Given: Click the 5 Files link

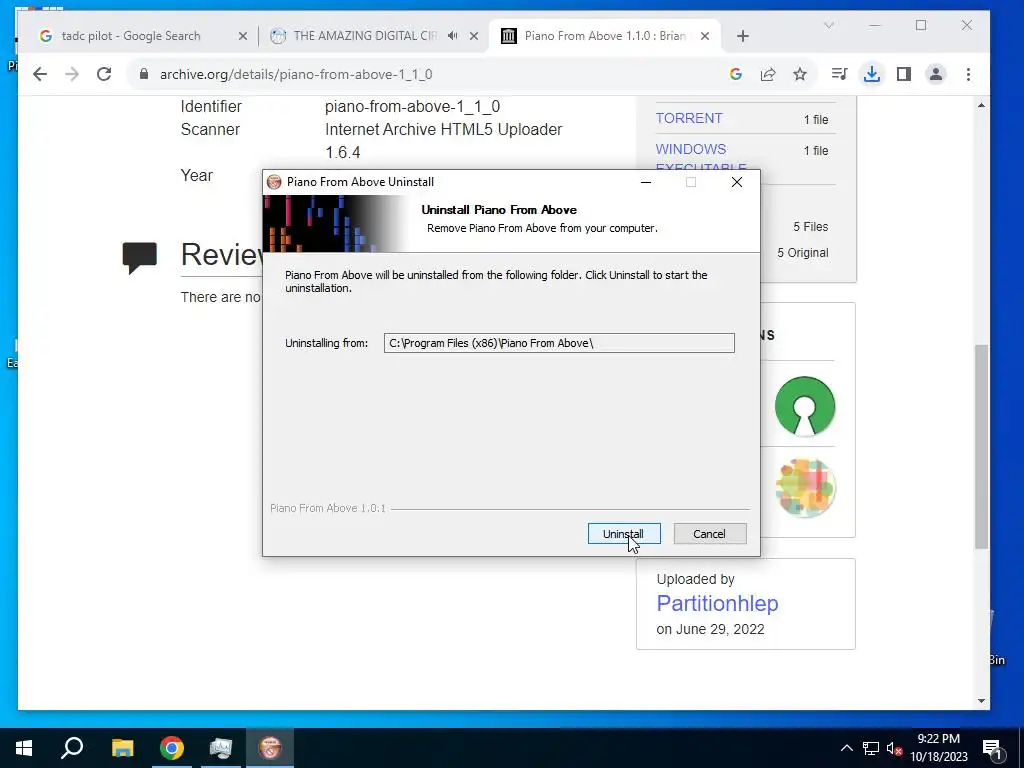Looking at the screenshot, I should 810,227.
